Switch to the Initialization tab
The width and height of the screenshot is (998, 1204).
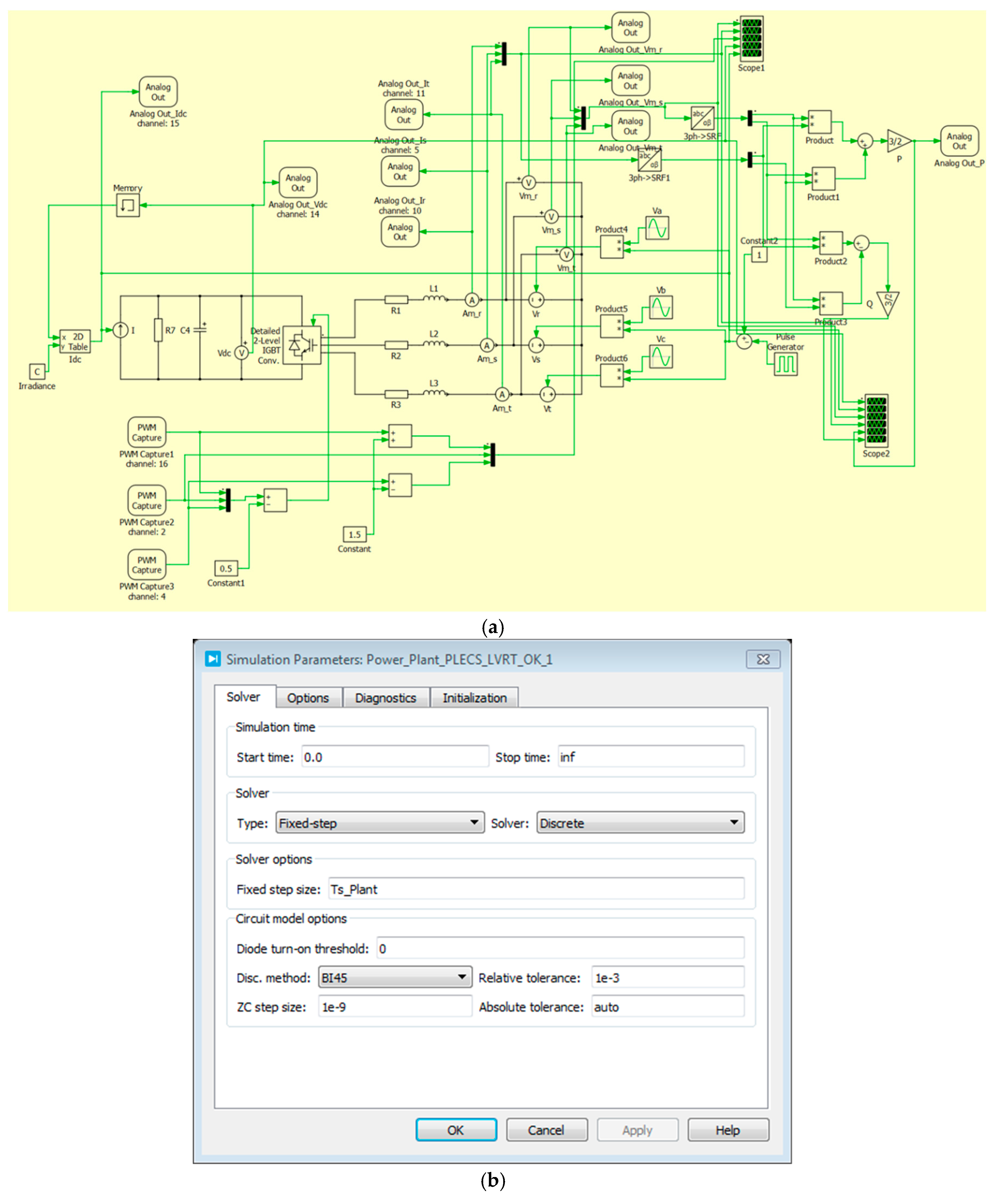[x=474, y=698]
